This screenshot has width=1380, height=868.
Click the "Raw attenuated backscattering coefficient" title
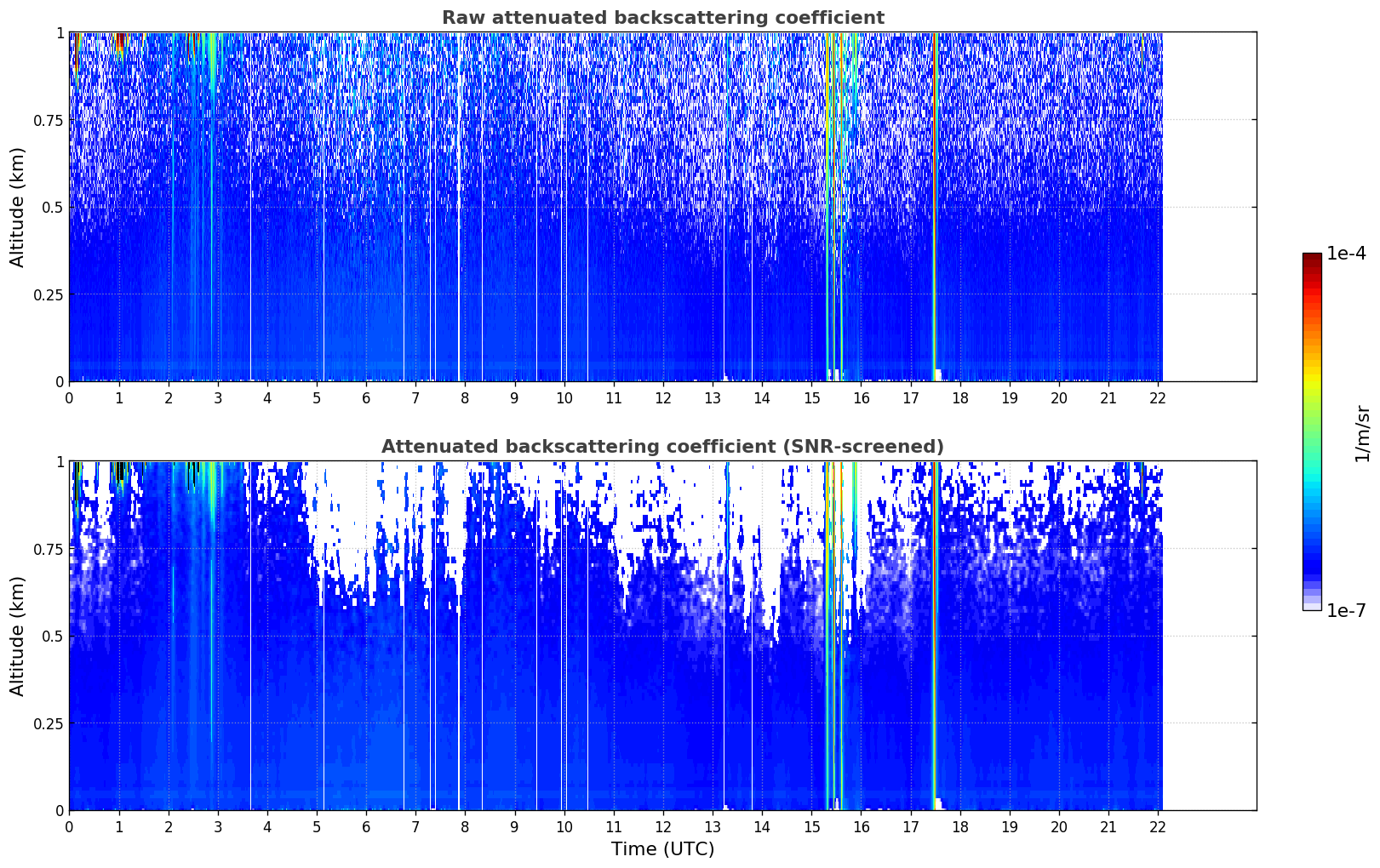coord(662,18)
